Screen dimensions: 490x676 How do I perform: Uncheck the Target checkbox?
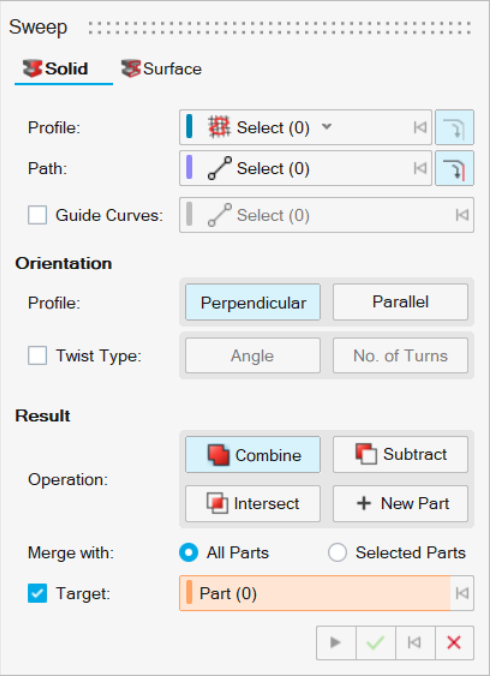point(37,593)
